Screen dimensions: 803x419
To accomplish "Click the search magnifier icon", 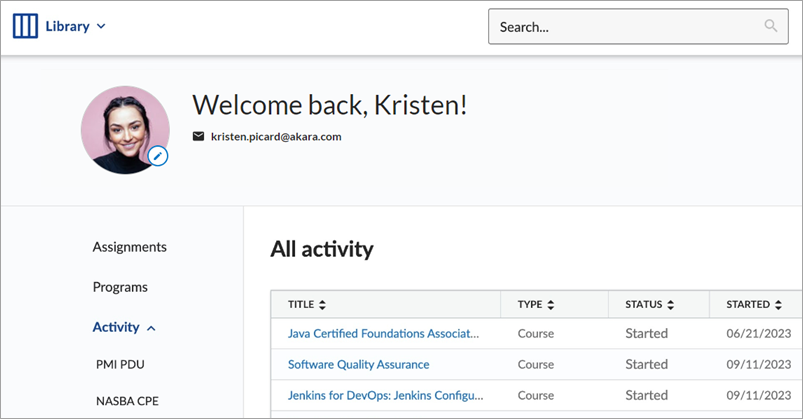I will coord(770,27).
